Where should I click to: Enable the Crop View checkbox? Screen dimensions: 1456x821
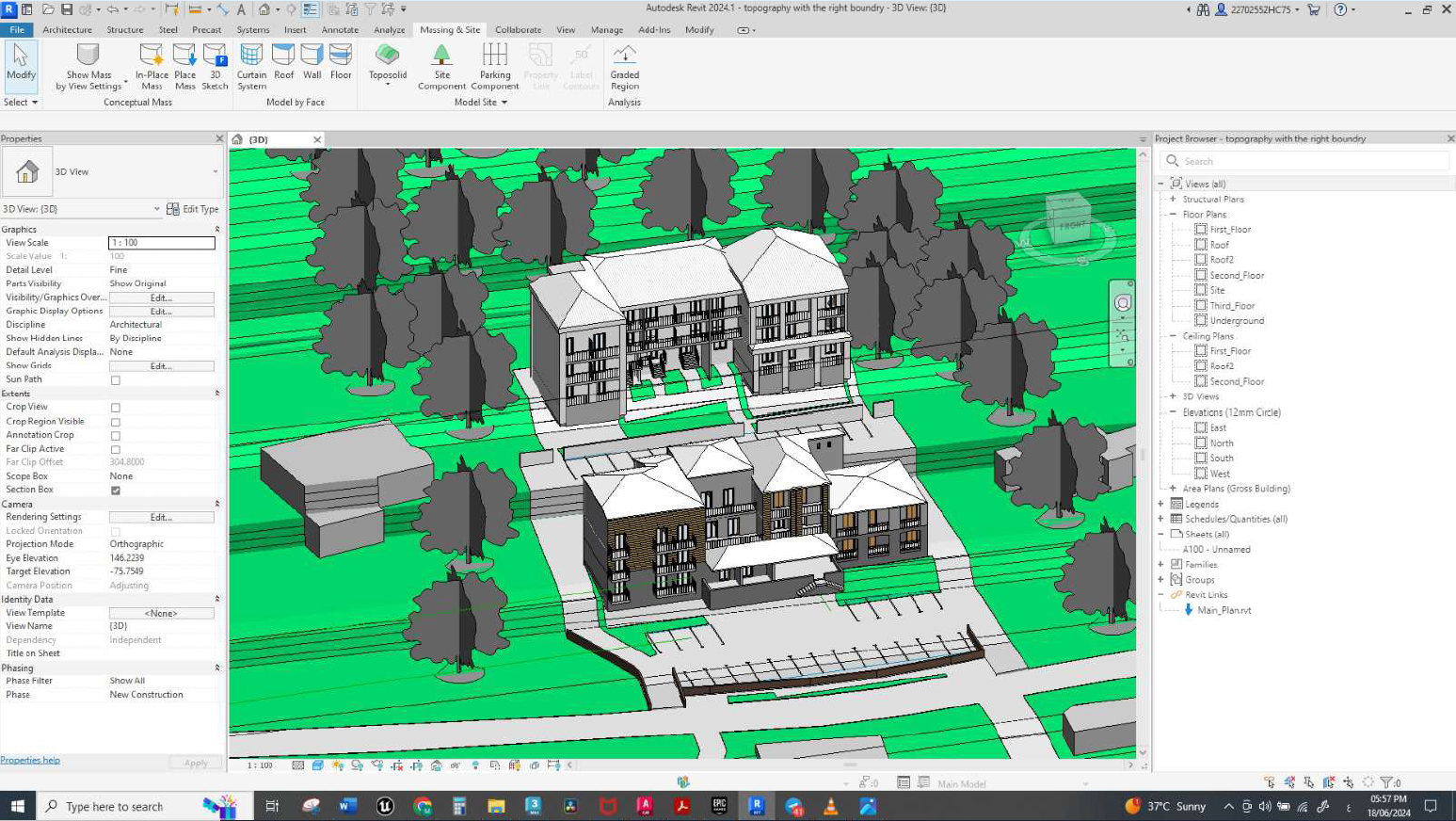coord(116,408)
